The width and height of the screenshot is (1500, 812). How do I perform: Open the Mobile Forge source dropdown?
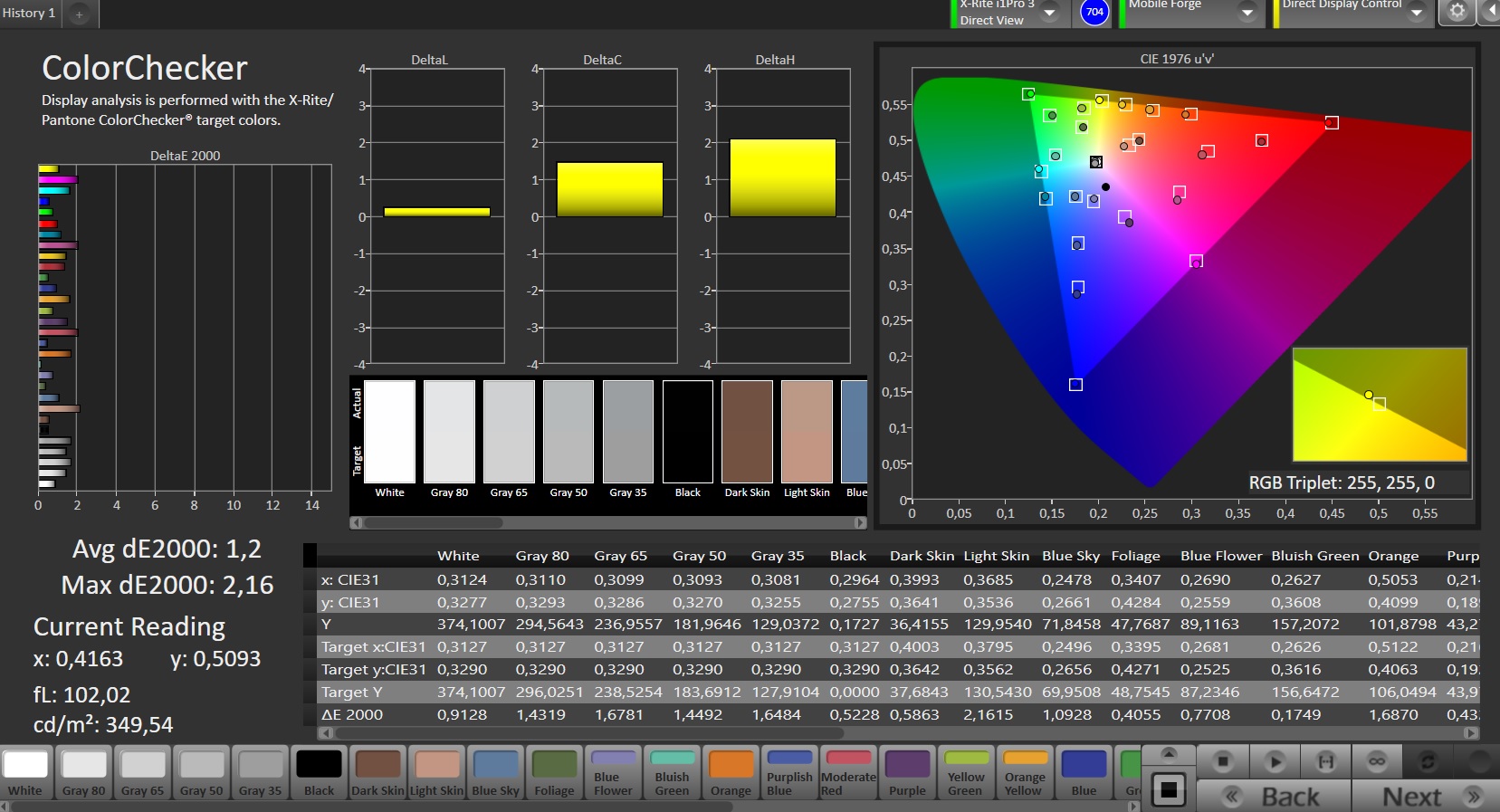click(x=1247, y=13)
